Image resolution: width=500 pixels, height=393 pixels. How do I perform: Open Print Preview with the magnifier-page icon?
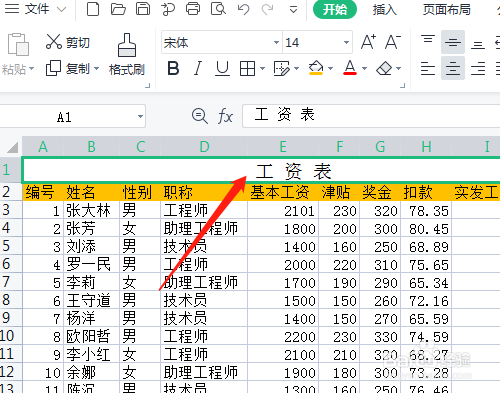[x=218, y=9]
